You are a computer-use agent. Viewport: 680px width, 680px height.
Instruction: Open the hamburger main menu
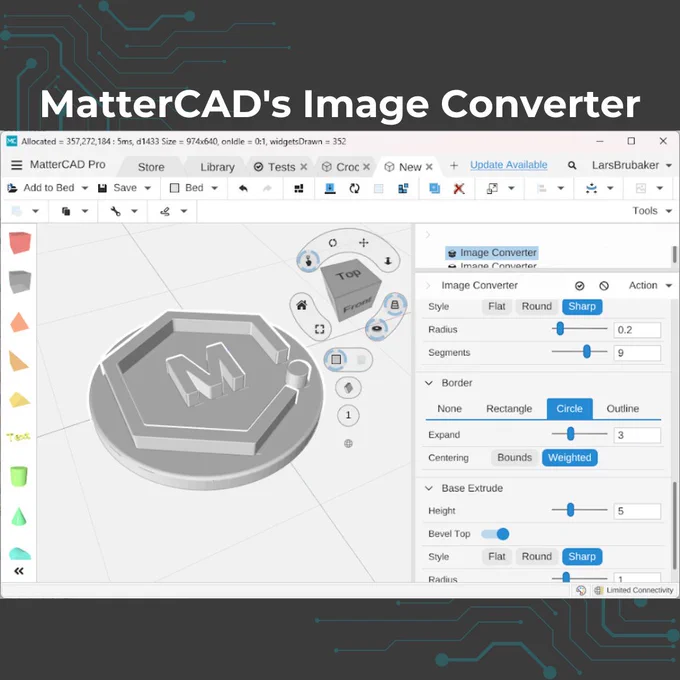[16, 165]
